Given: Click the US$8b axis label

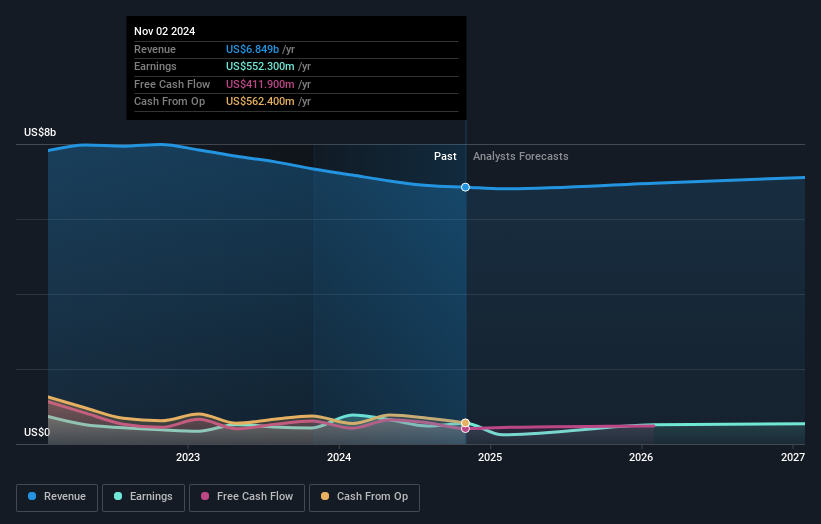Looking at the screenshot, I should (x=40, y=132).
